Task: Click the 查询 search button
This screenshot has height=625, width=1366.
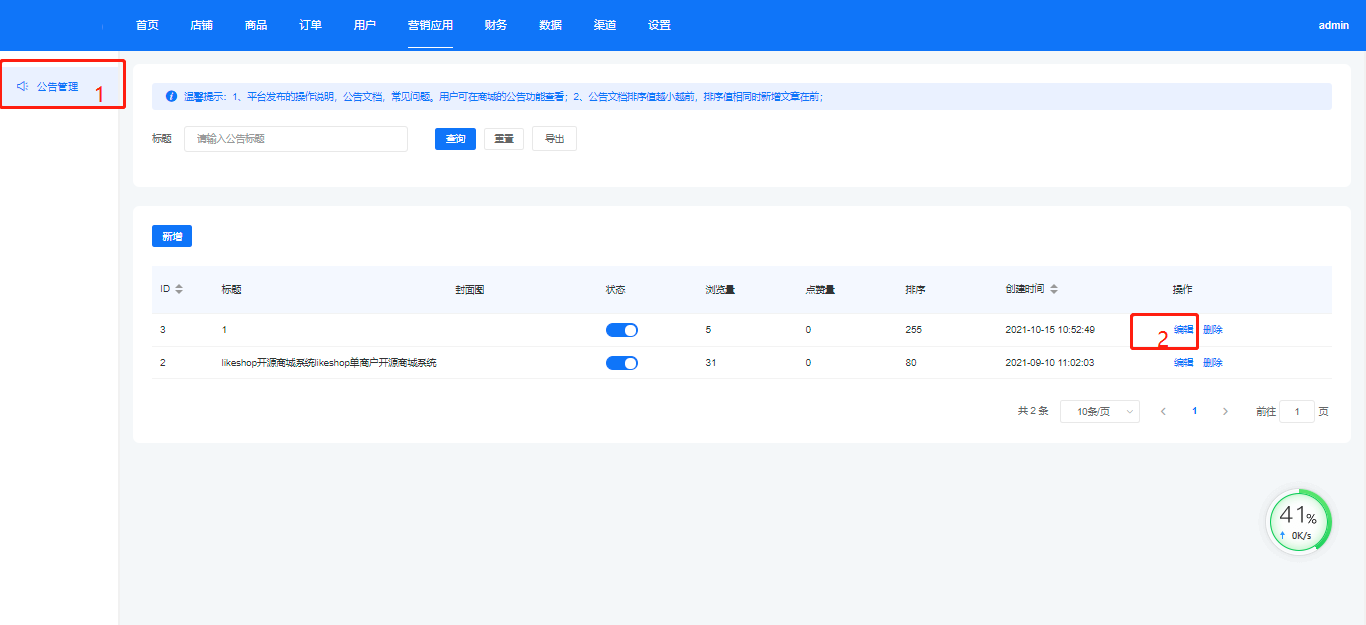Action: (455, 139)
